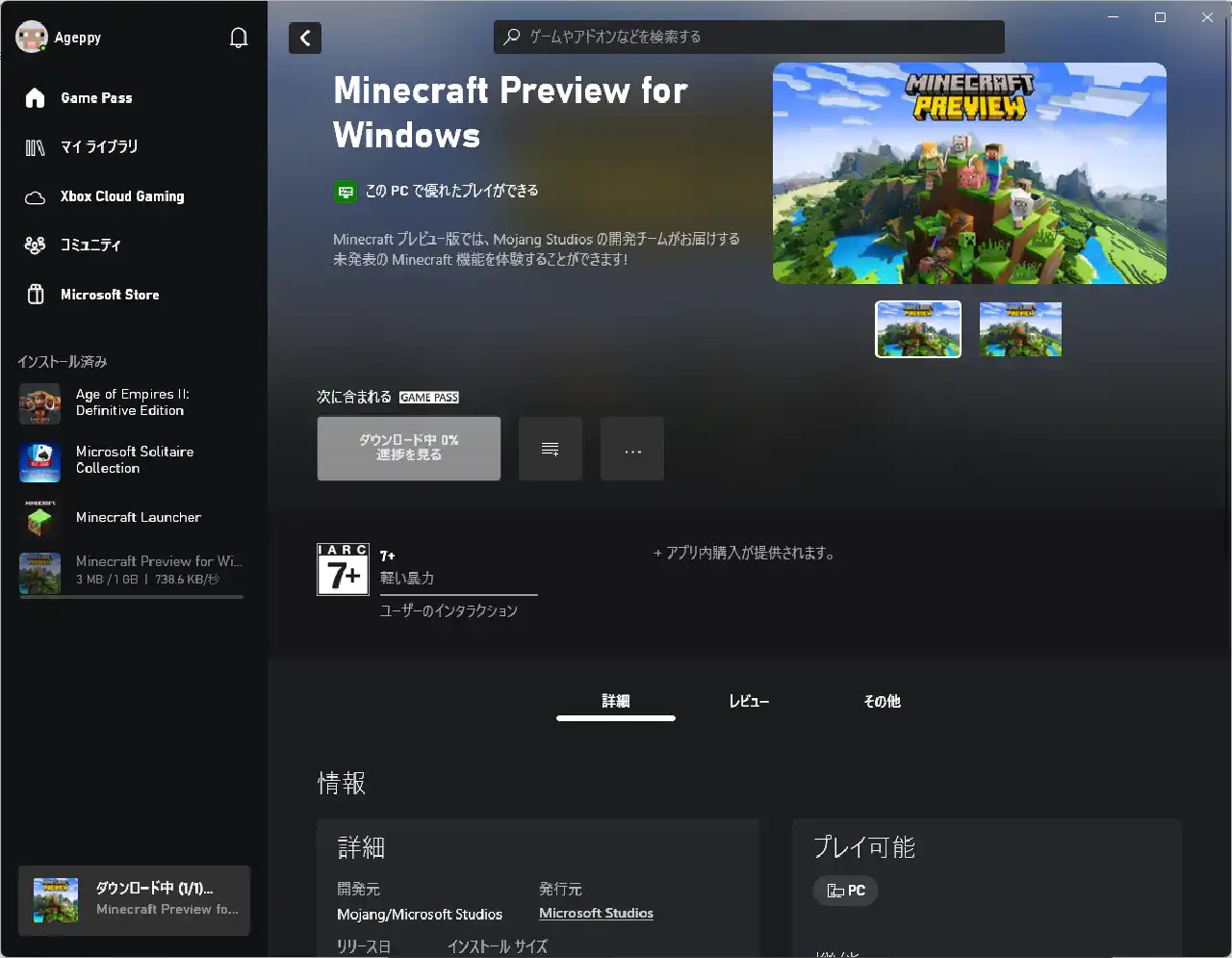
Task: Click ユーザーのインタラクション text
Action: point(449,610)
